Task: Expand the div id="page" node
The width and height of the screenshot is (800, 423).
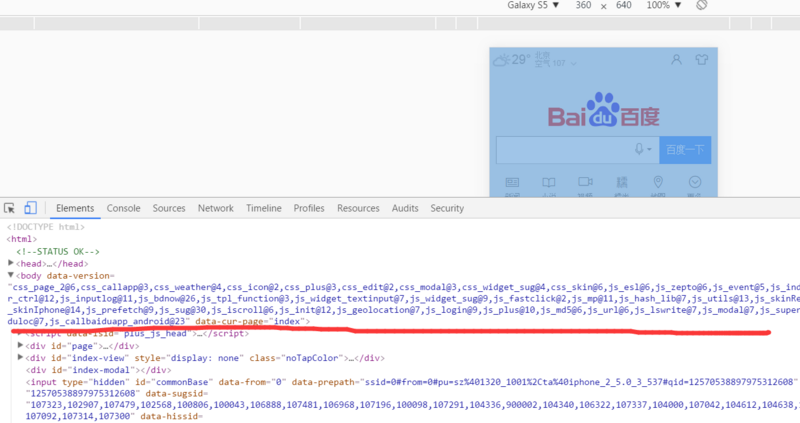Action: point(20,345)
